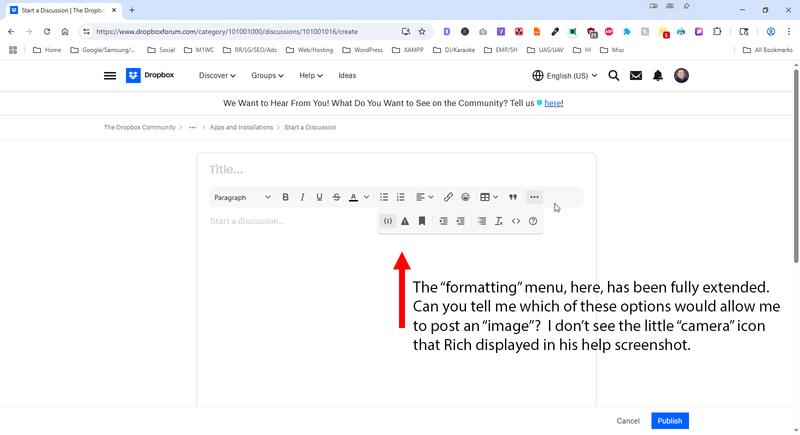This screenshot has width=800, height=435.
Task: Toggle strikethrough text formatting
Action: click(x=336, y=197)
